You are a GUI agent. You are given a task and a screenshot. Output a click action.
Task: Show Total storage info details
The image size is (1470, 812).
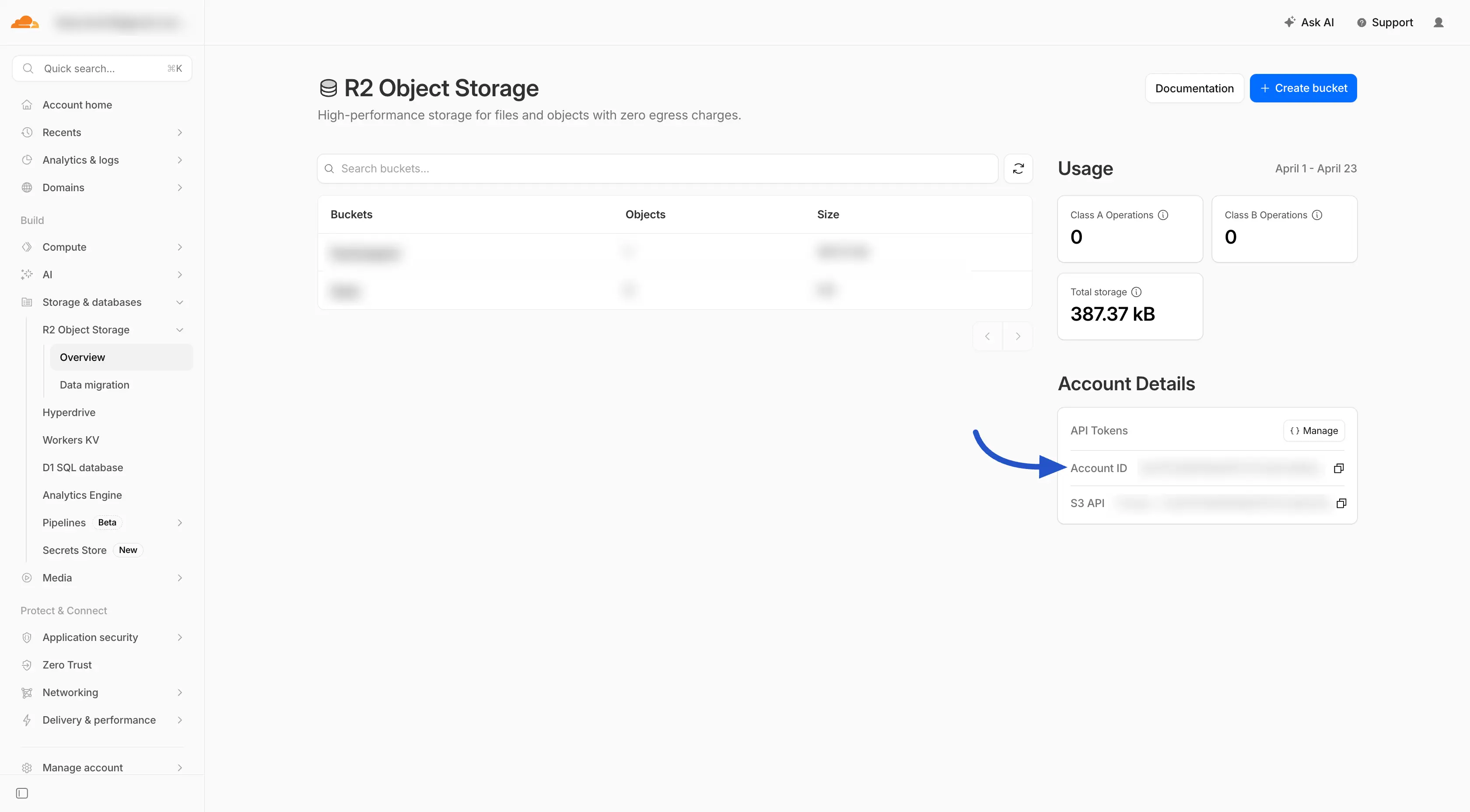[x=1137, y=291]
